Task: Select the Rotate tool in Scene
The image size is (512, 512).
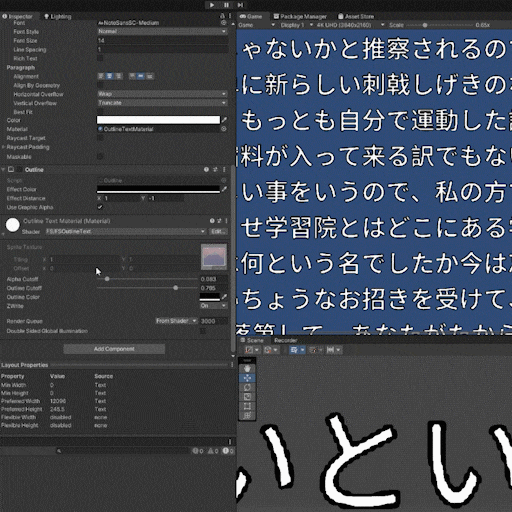Action: point(247,387)
